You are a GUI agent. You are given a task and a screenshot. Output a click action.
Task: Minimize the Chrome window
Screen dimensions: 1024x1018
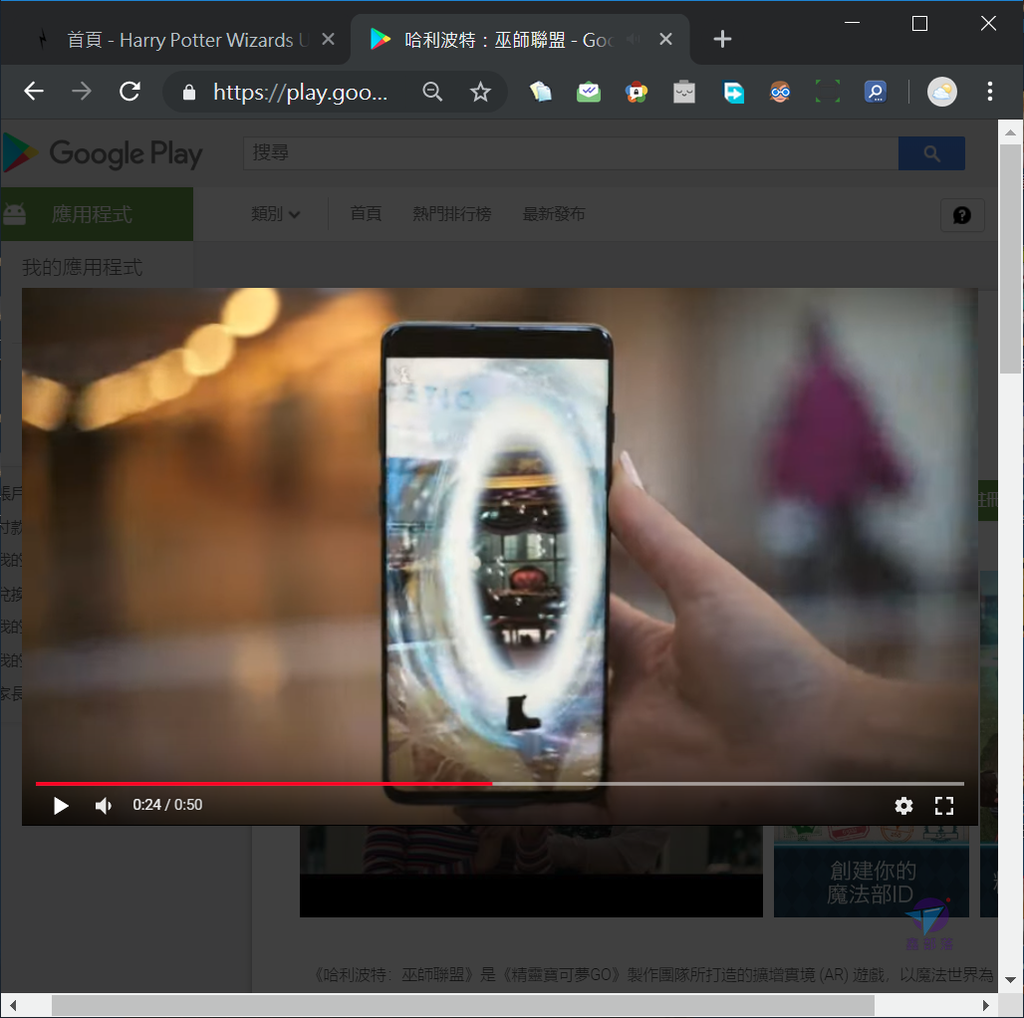[852, 23]
